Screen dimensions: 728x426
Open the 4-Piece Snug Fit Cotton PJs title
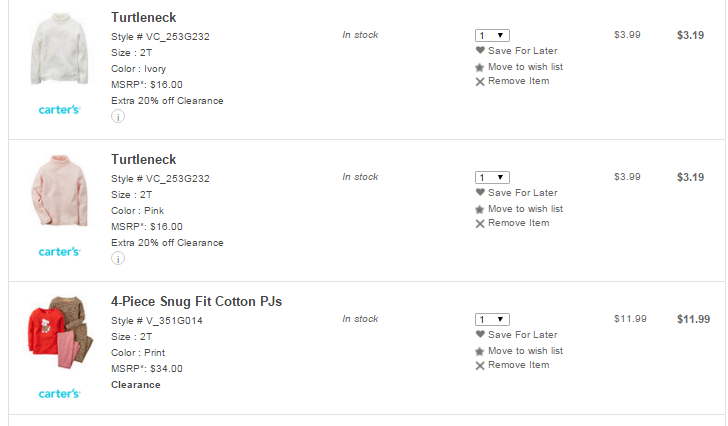tap(196, 301)
